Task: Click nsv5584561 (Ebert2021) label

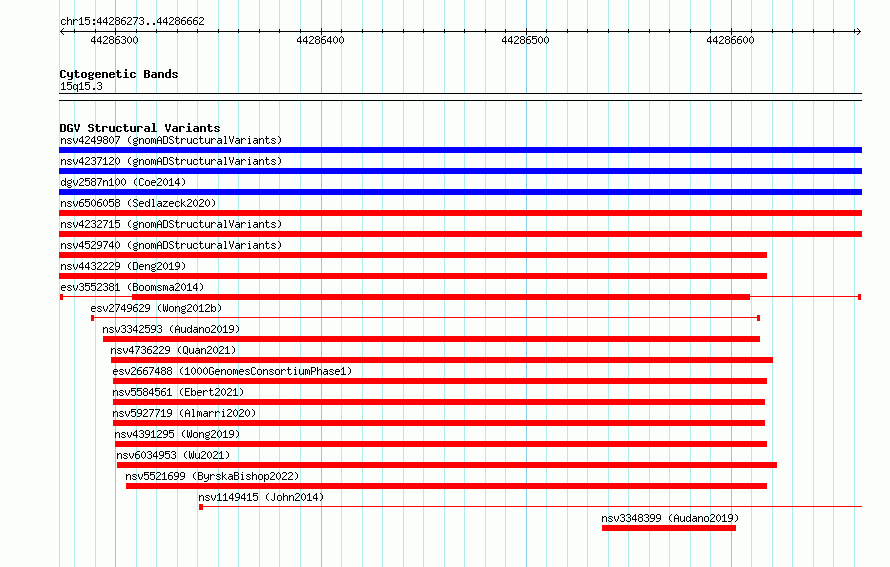Action: pyautogui.click(x=178, y=392)
